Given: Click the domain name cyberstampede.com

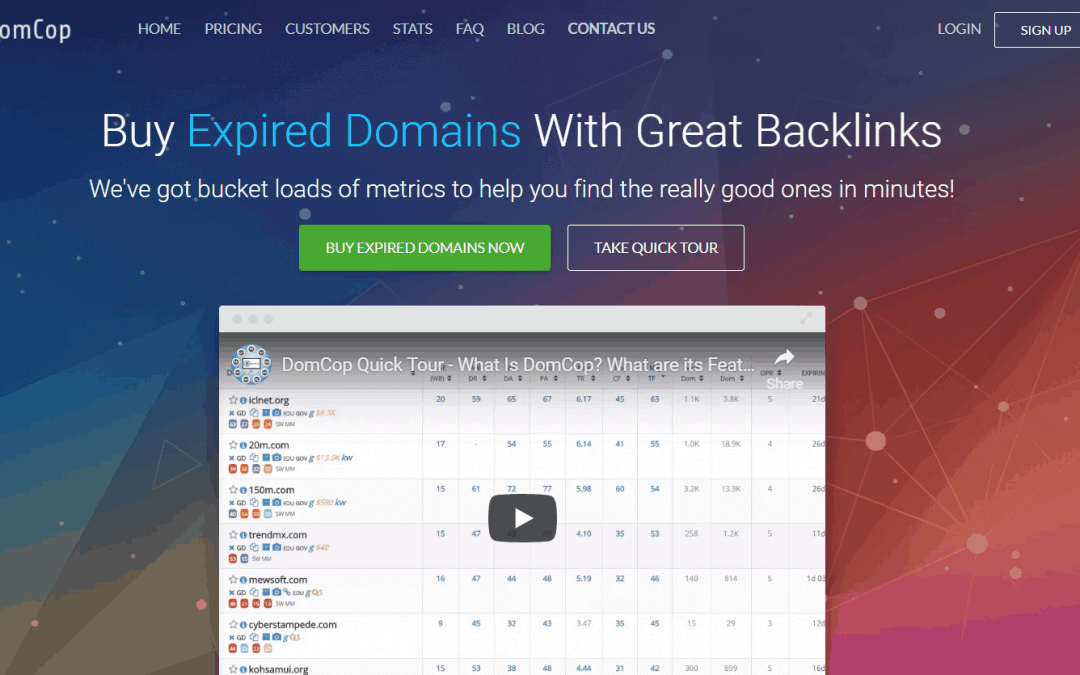Looking at the screenshot, I should (293, 625).
